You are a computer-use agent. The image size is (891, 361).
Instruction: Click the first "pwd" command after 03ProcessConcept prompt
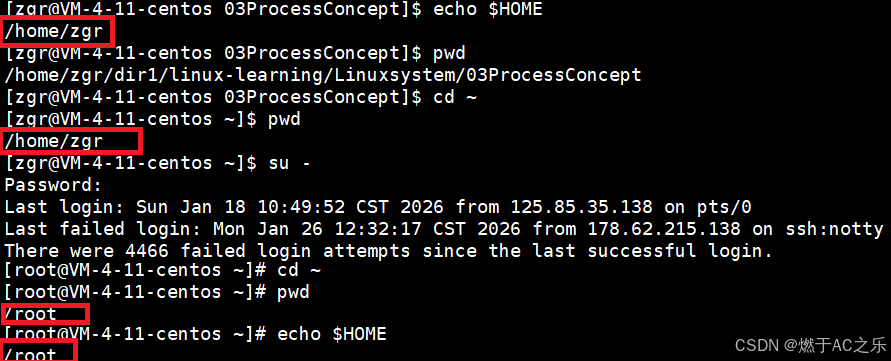click(449, 54)
